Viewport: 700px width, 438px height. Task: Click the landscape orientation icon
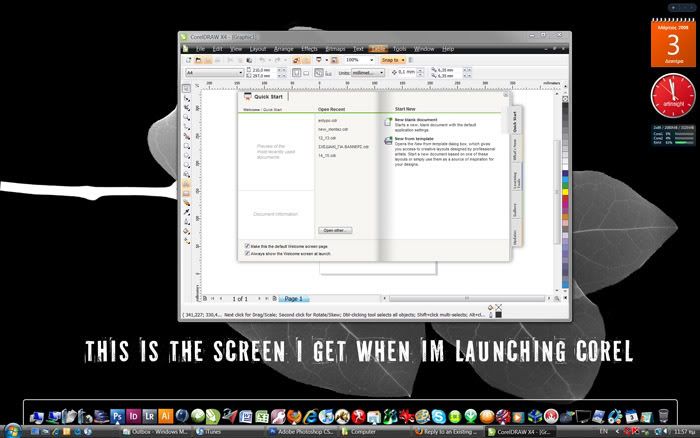point(306,73)
